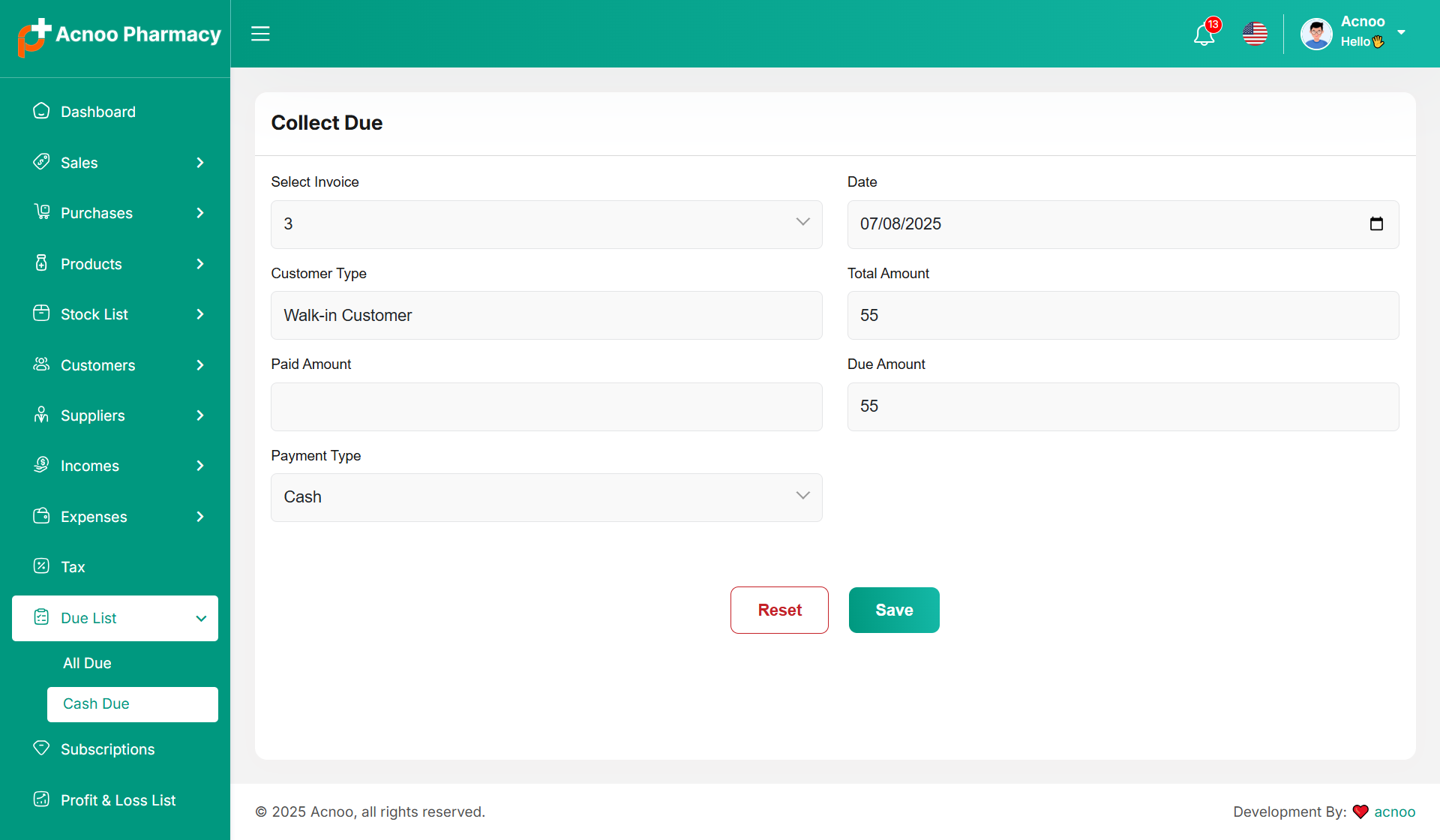Screen dimensions: 1440x840
Task: Open the Acnoo profile dropdown arrow
Action: pos(1401,32)
